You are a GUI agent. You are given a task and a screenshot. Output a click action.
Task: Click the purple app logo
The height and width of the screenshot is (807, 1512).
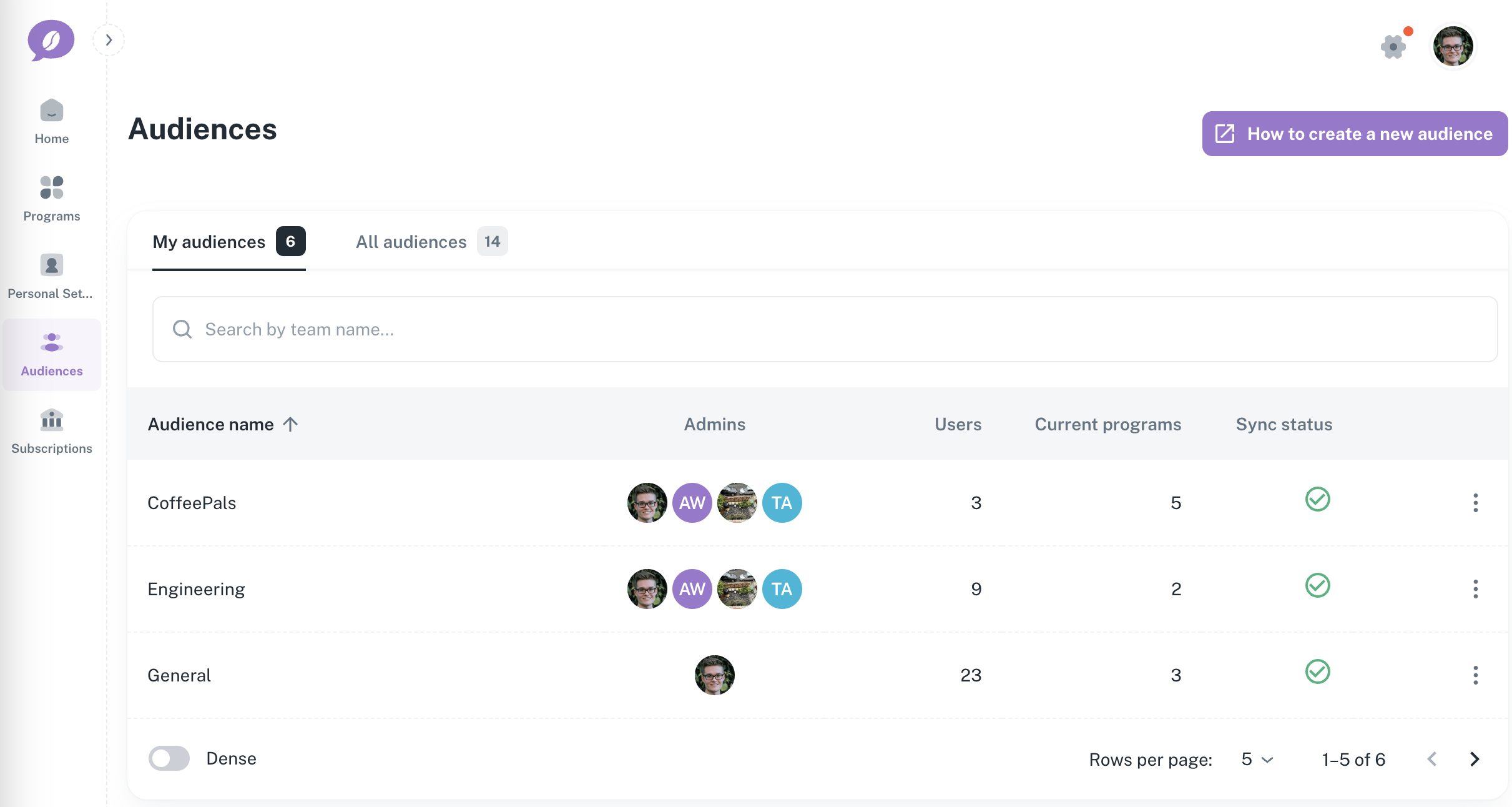tap(51, 41)
